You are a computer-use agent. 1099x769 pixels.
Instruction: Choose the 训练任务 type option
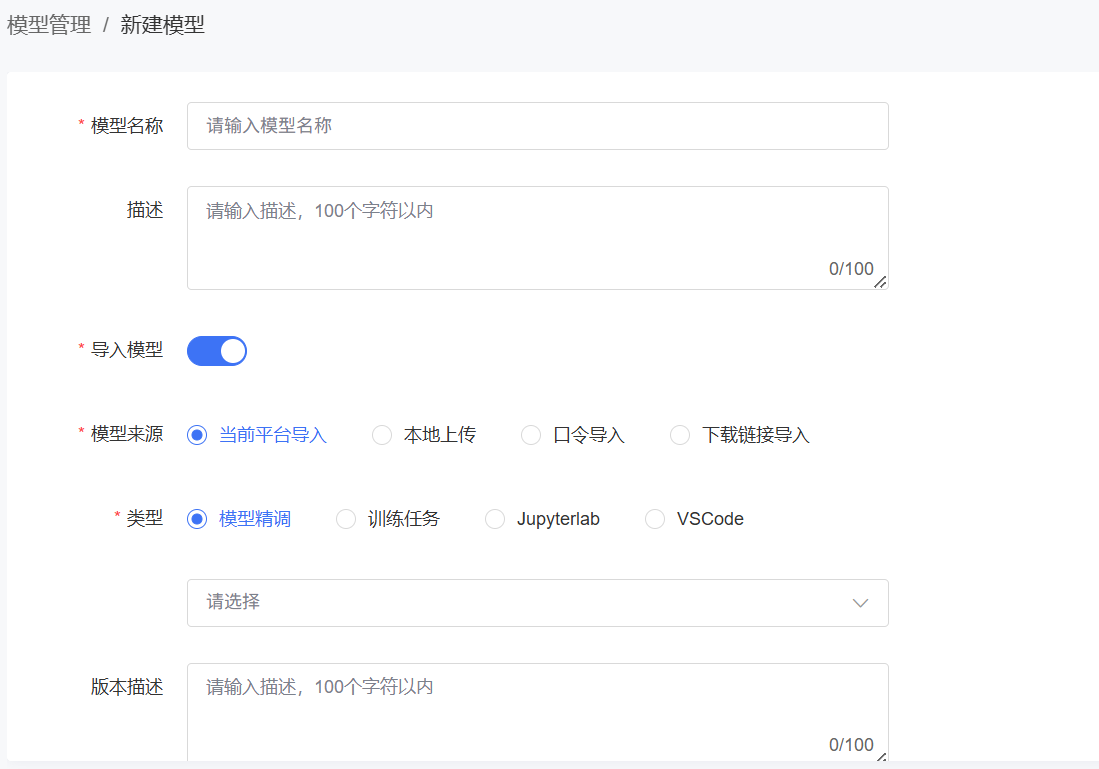point(346,519)
